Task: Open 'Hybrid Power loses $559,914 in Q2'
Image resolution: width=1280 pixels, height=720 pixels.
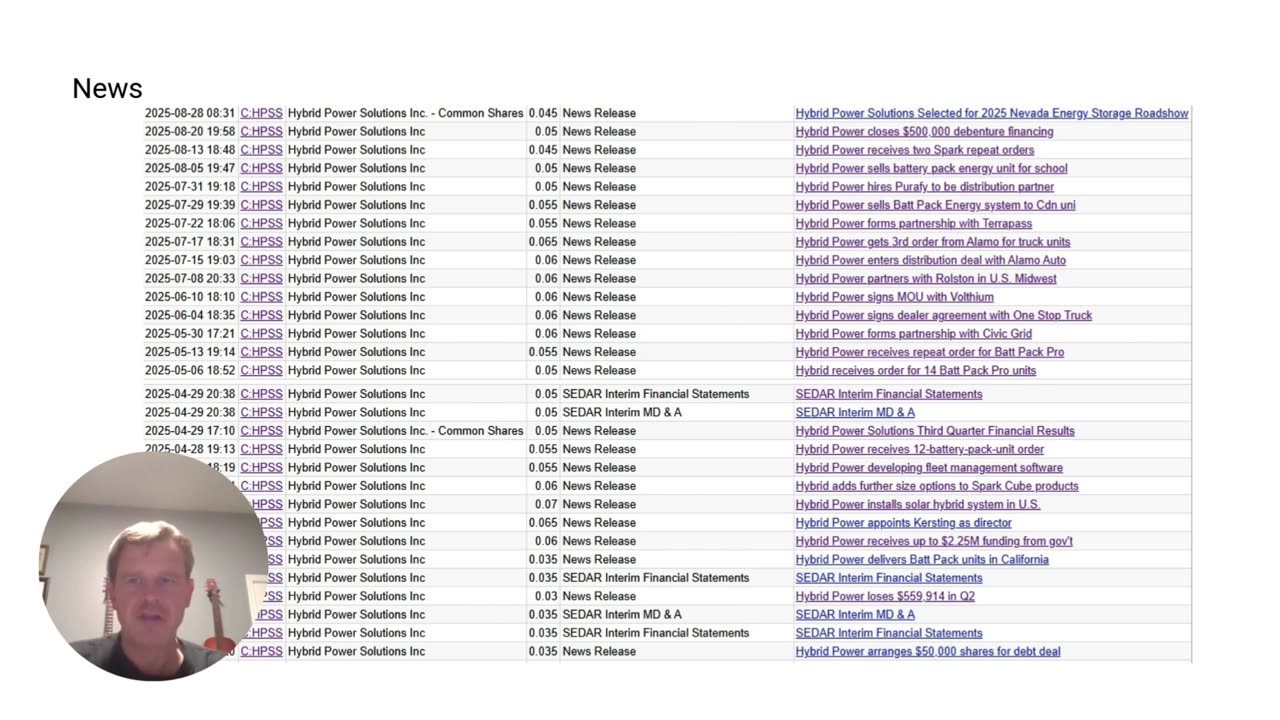Action: click(884, 596)
